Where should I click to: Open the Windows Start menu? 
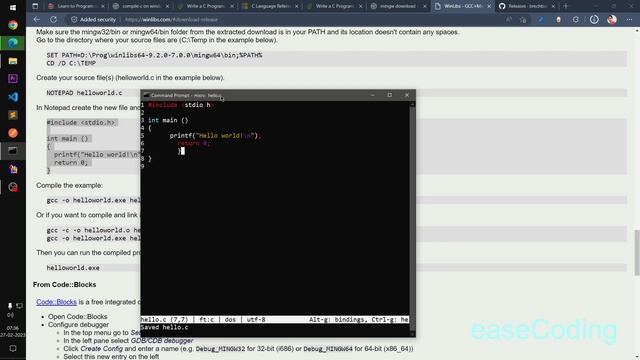pyautogui.click(x=13, y=7)
